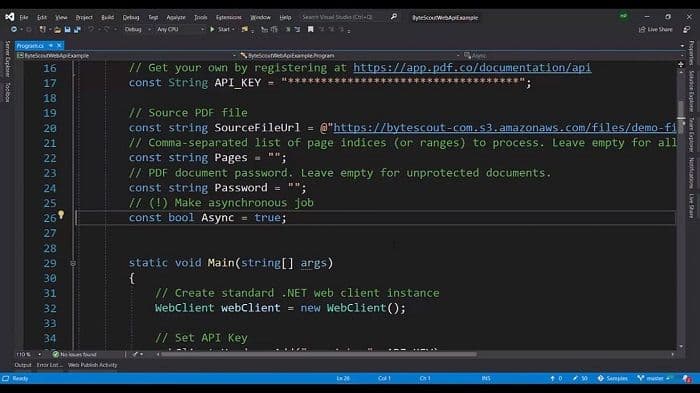Image resolution: width=700 pixels, height=393 pixels.
Task: Click the feedback icon beside Live Share
Action: 687,29
